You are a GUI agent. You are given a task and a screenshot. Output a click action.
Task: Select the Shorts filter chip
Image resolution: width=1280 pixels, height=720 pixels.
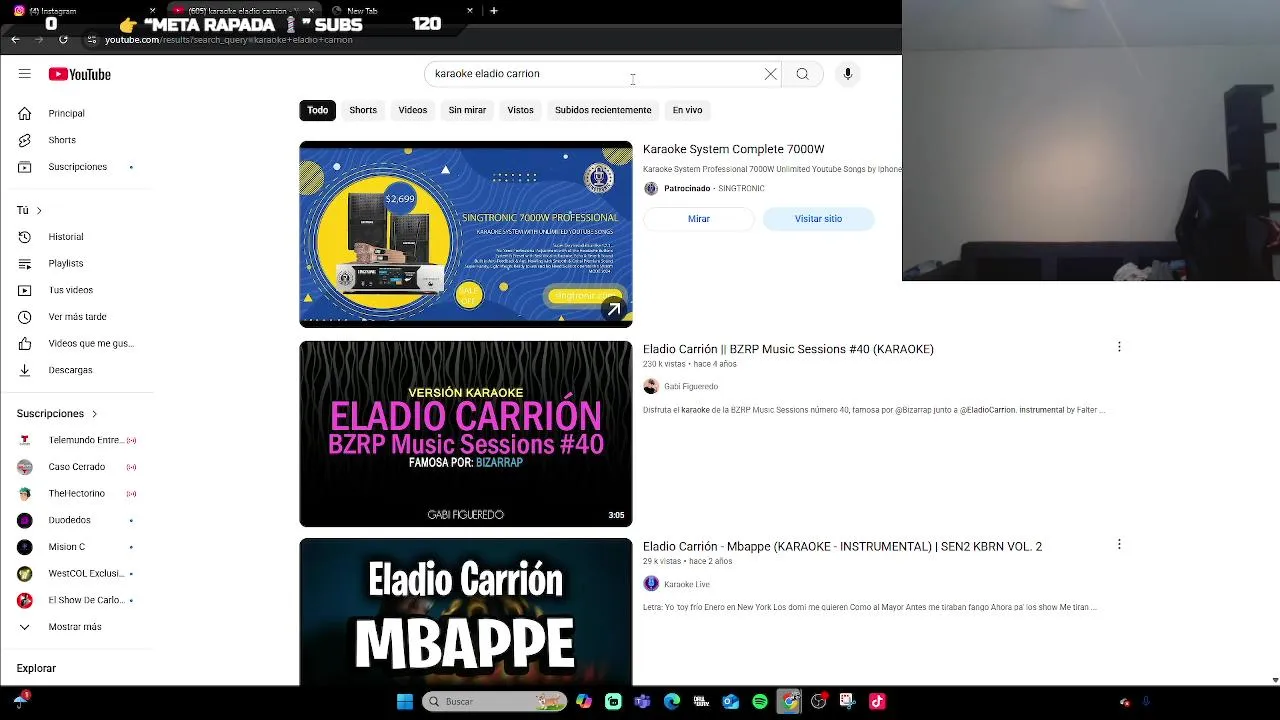point(363,110)
